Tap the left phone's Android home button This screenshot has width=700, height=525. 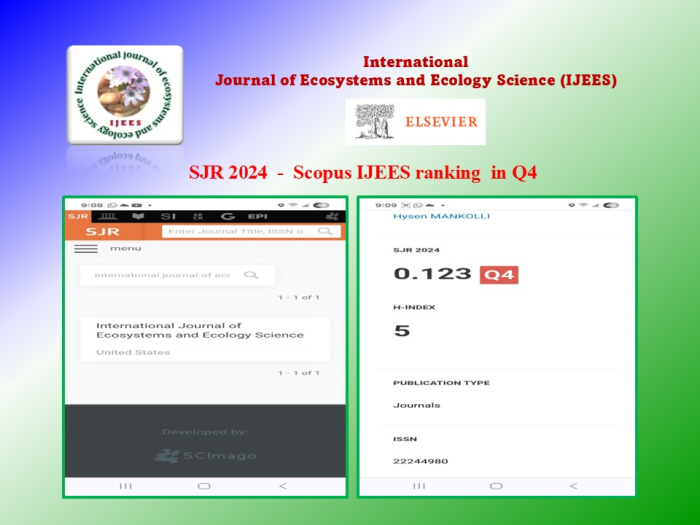[x=204, y=486]
